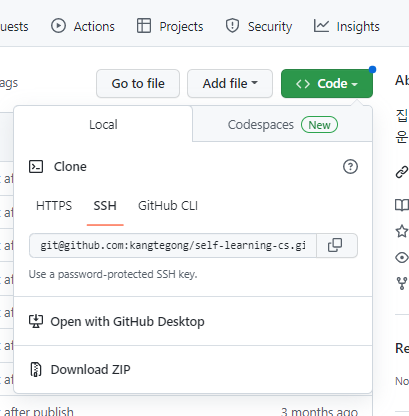Click the '3 months ago' commit time
This screenshot has height=416, width=409.
319,411
